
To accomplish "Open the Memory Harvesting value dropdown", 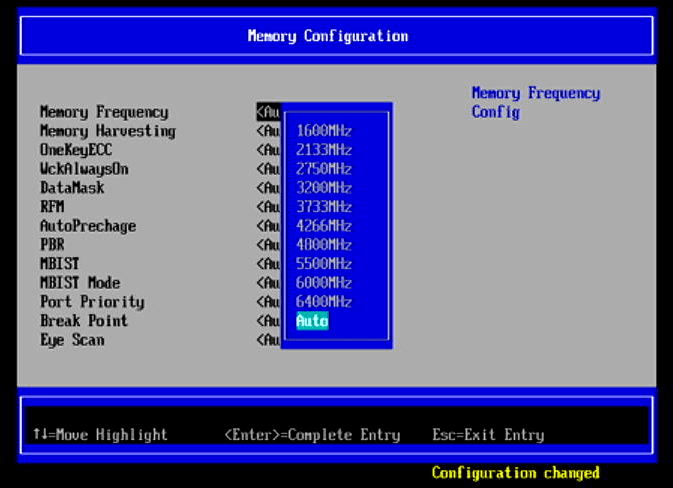I will tap(268, 131).
